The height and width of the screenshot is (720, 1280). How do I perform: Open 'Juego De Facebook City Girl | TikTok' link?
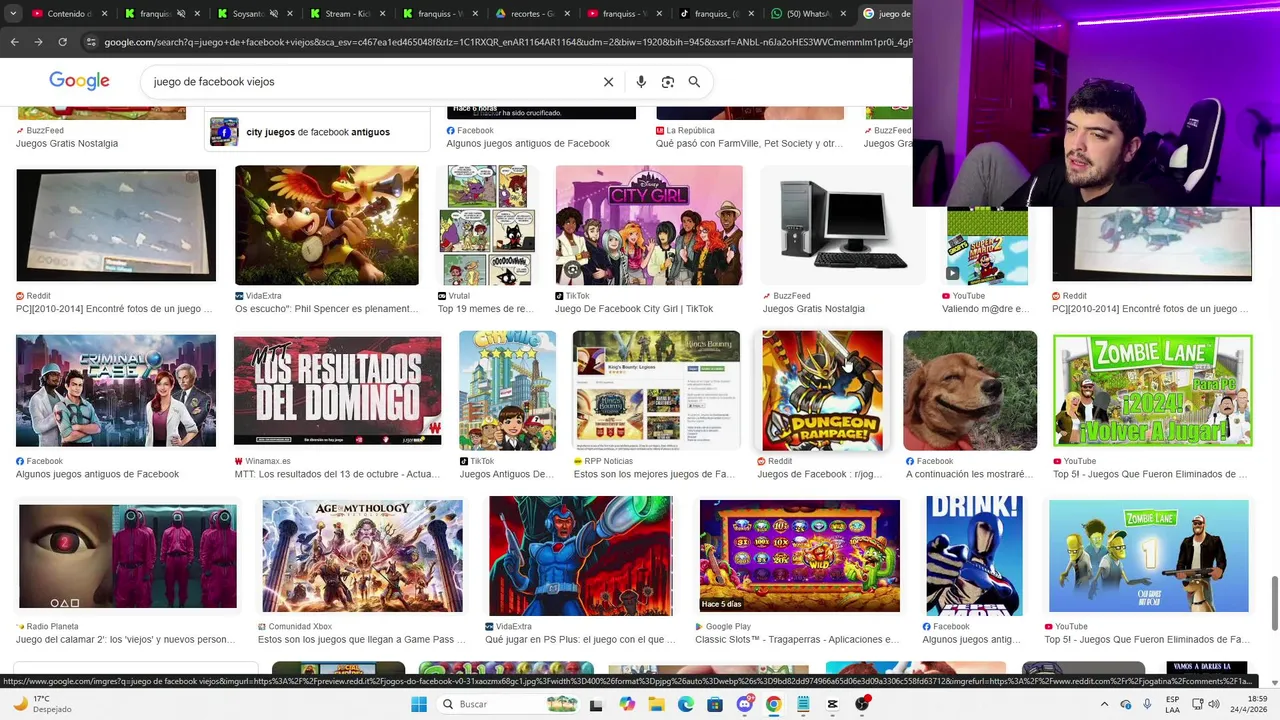[634, 309]
